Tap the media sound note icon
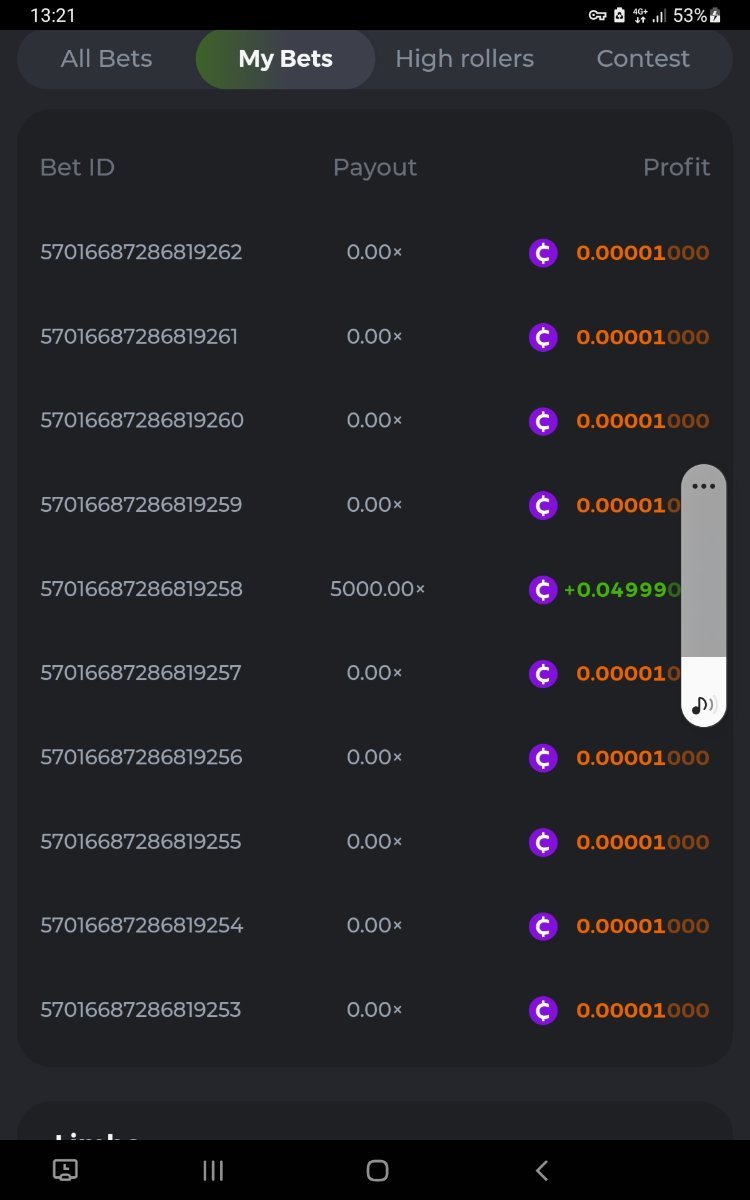The width and height of the screenshot is (750, 1200). point(703,705)
